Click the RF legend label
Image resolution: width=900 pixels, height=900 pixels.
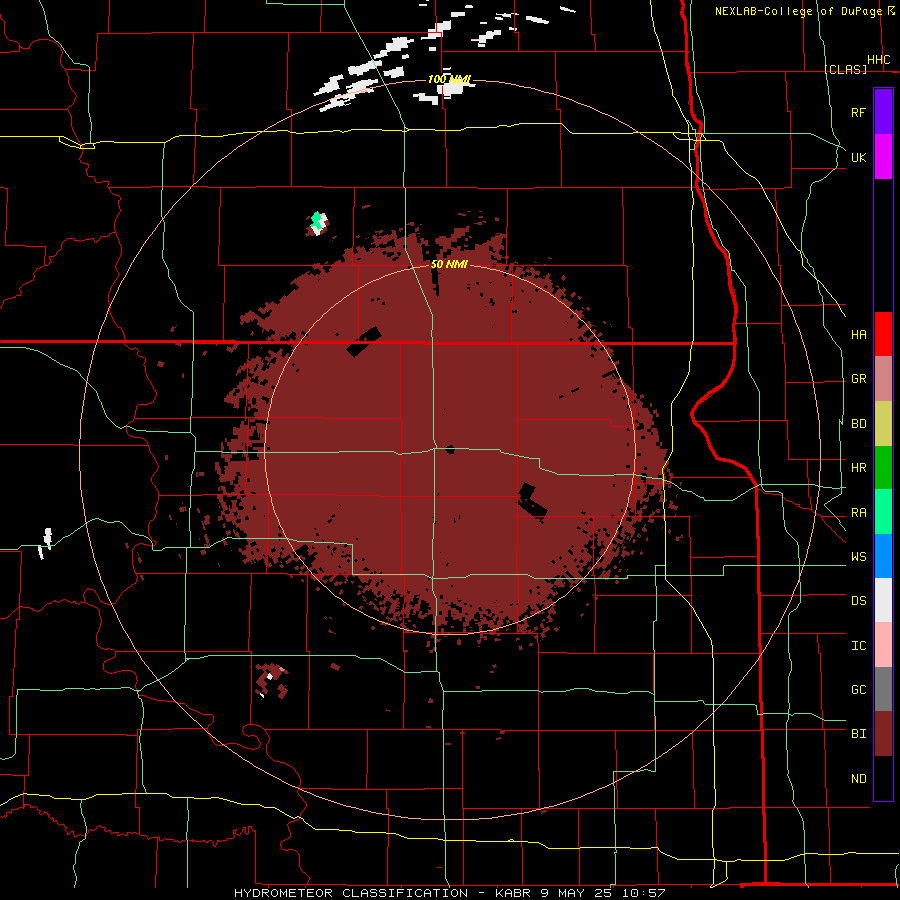pos(858,112)
